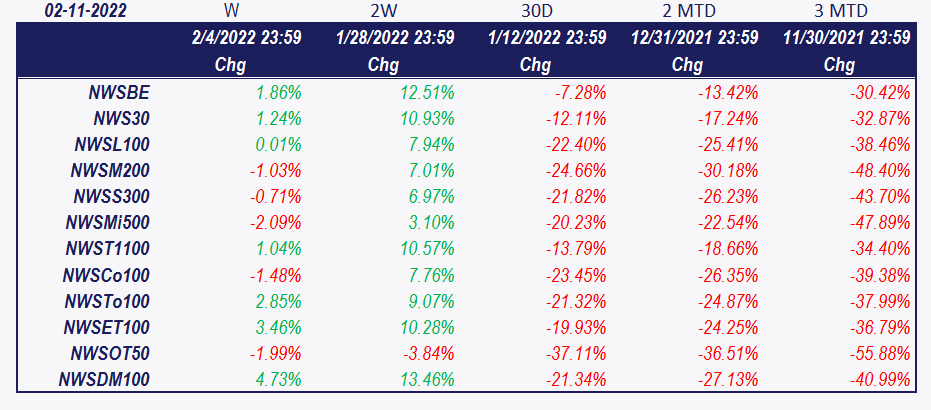Image resolution: width=931 pixels, height=410 pixels.
Task: Click the NWS30 row label
Action: (122, 119)
